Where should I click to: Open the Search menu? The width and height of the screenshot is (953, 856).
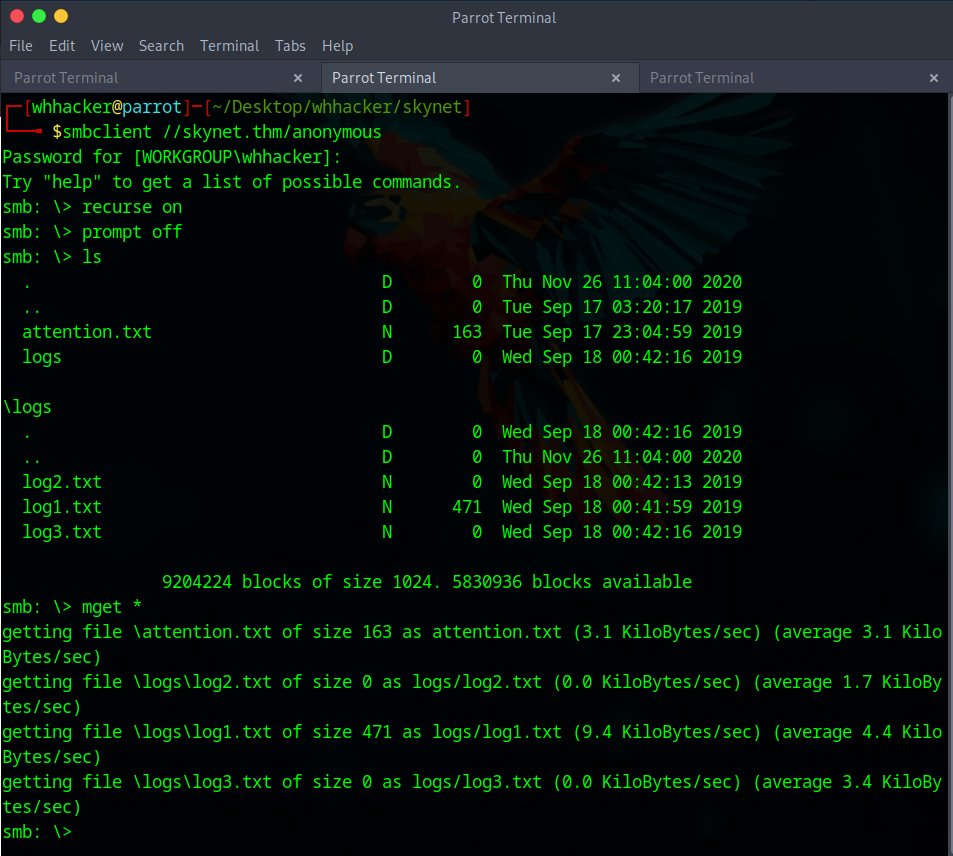(161, 46)
